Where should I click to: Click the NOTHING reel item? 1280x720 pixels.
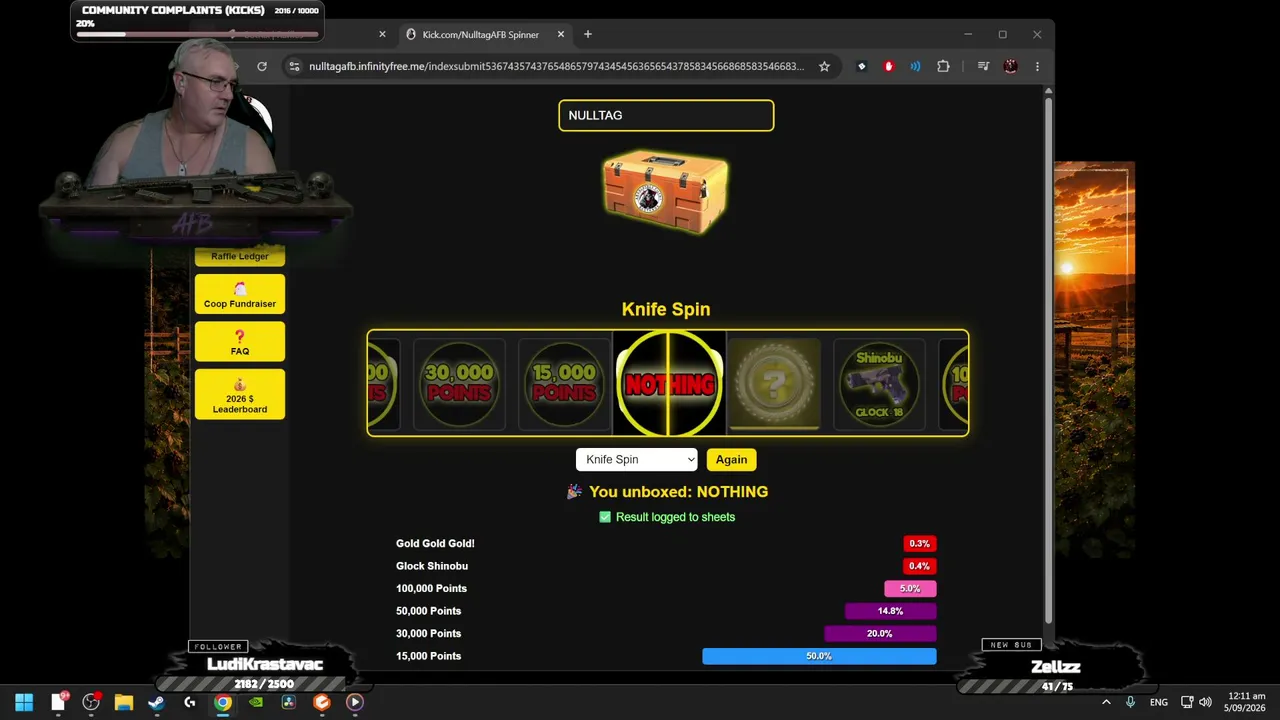point(669,383)
